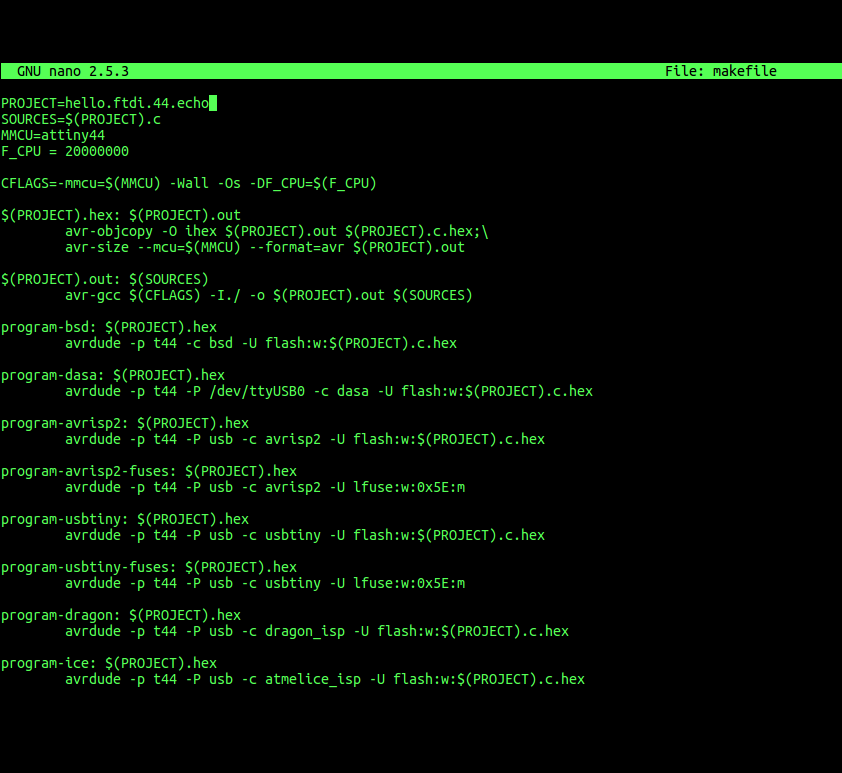
Task: Click the text cursor block after 'echo'
Action: click(213, 103)
